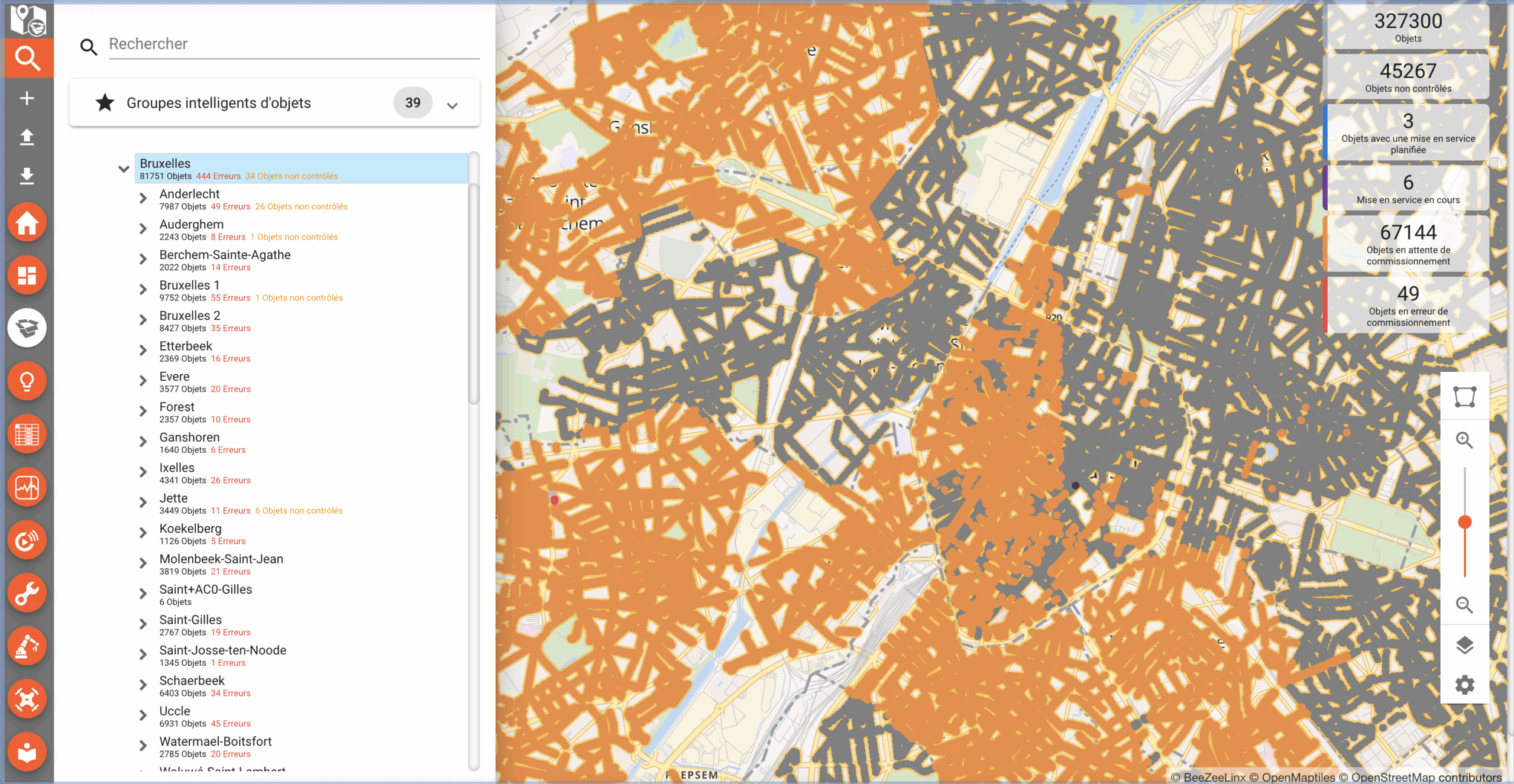This screenshot has height=784, width=1514.
Task: Click the Objets non contrôlés counter card
Action: [1408, 77]
